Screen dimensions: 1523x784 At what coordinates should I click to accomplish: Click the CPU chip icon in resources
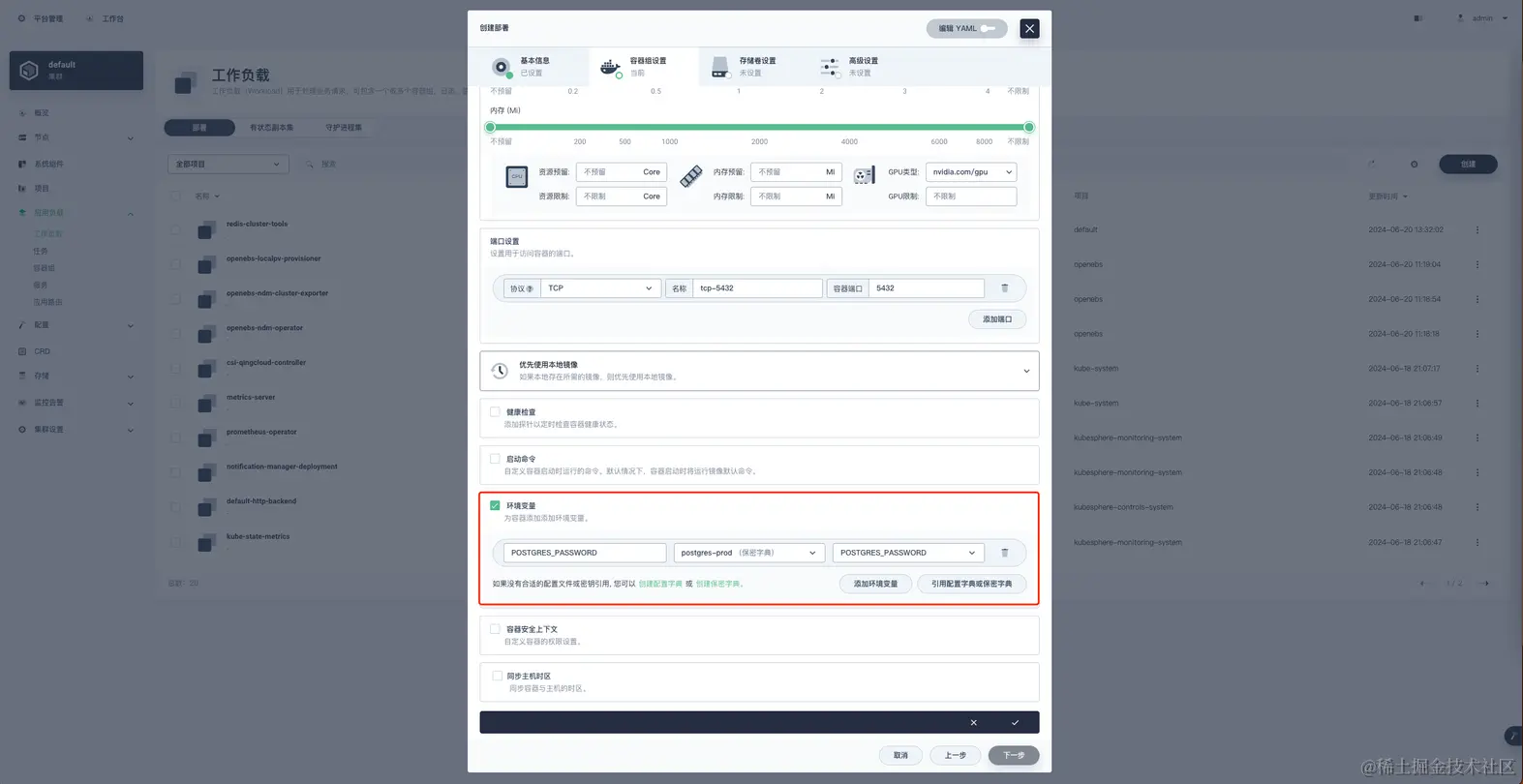[516, 176]
